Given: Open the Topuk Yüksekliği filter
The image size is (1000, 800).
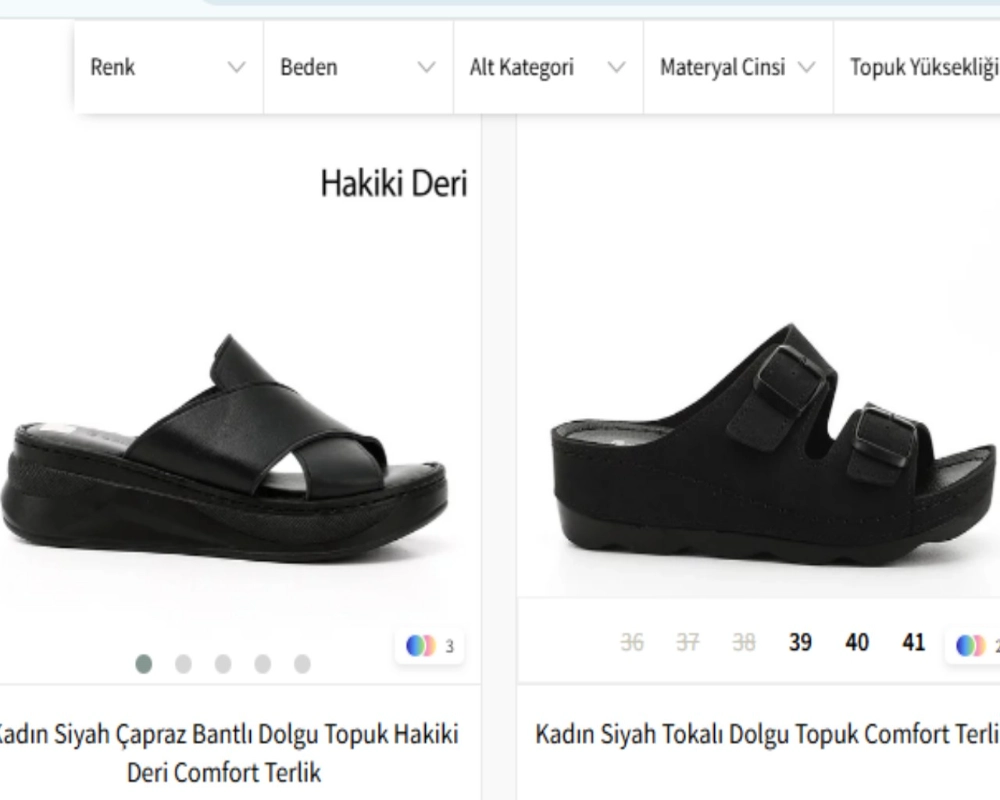Looking at the screenshot, I should (x=923, y=68).
